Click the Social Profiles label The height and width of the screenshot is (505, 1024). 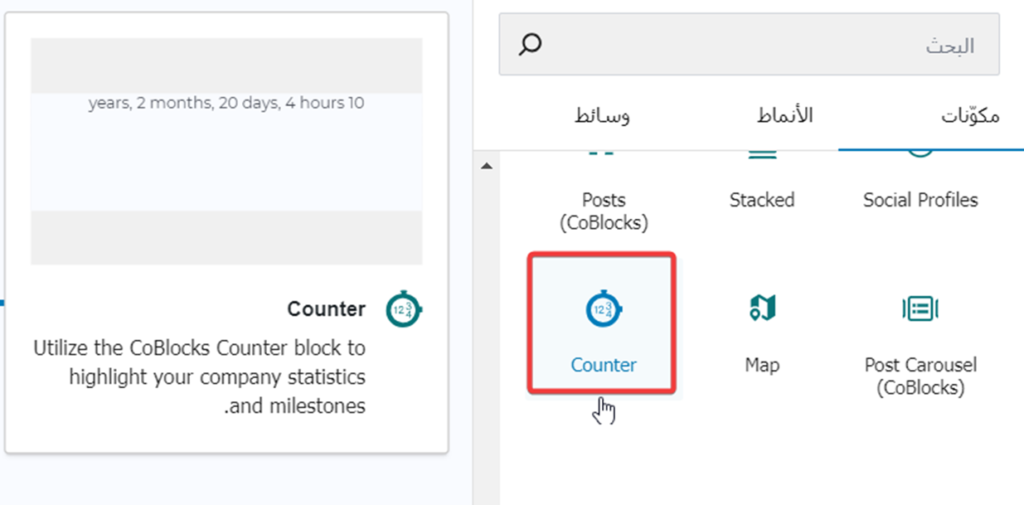click(x=919, y=200)
